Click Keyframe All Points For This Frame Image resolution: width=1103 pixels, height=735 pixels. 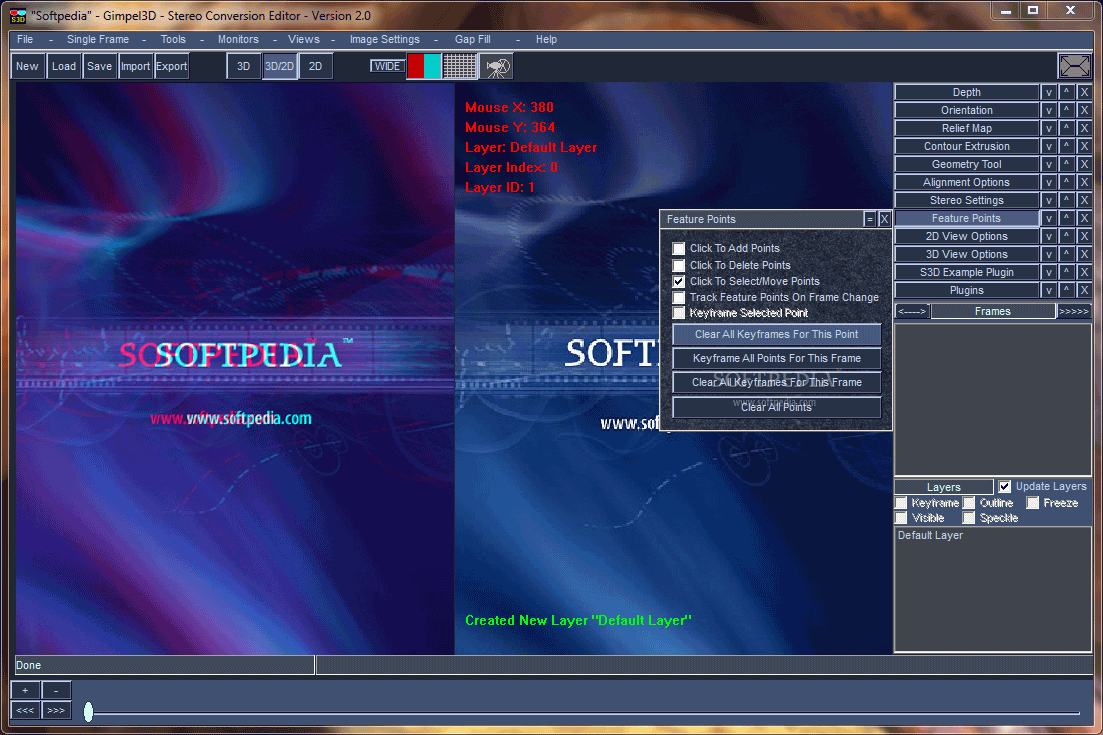[777, 359]
